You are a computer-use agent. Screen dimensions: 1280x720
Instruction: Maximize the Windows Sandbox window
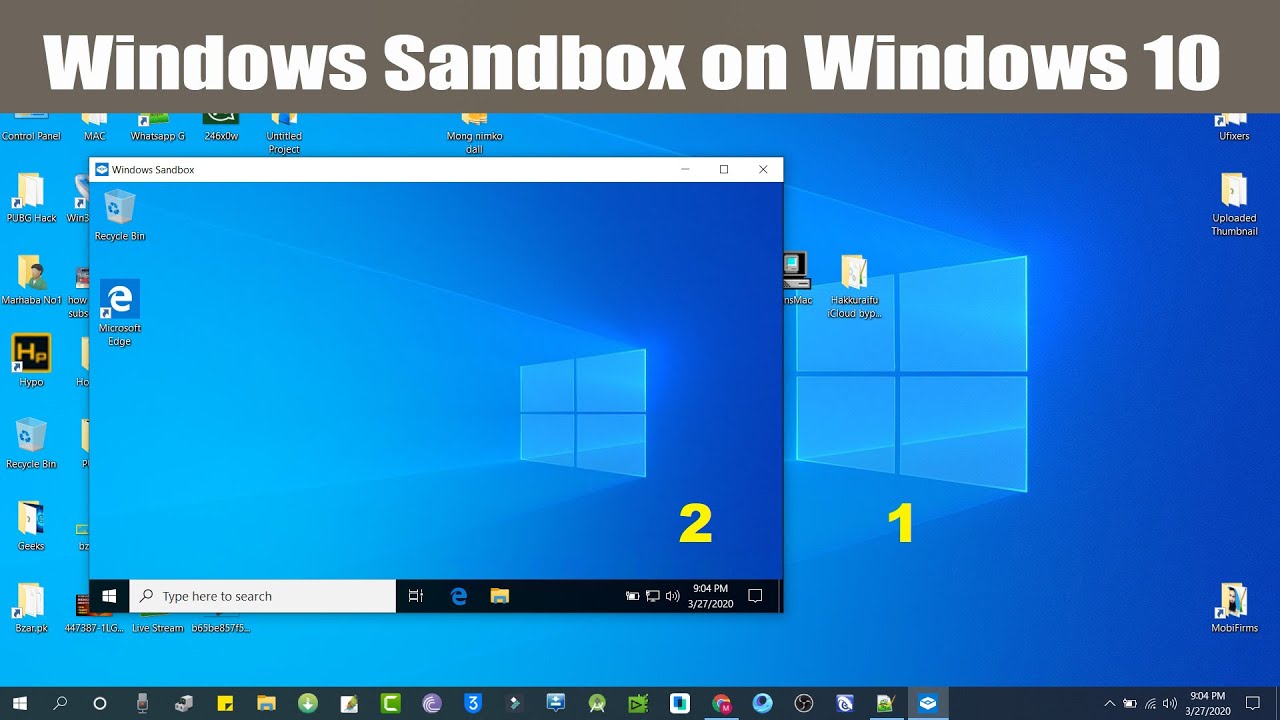(724, 170)
